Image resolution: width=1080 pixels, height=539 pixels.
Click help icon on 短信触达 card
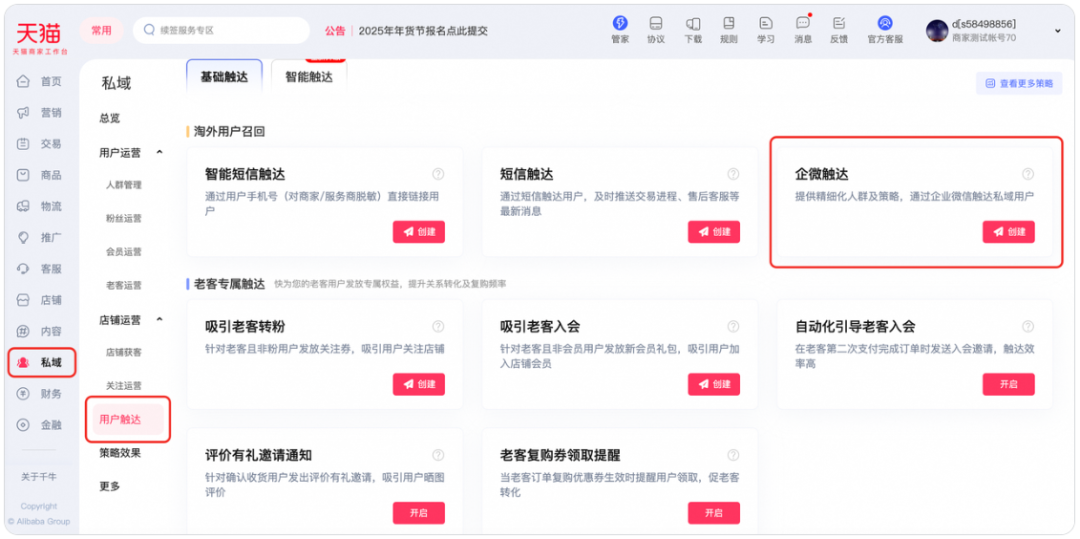733,174
